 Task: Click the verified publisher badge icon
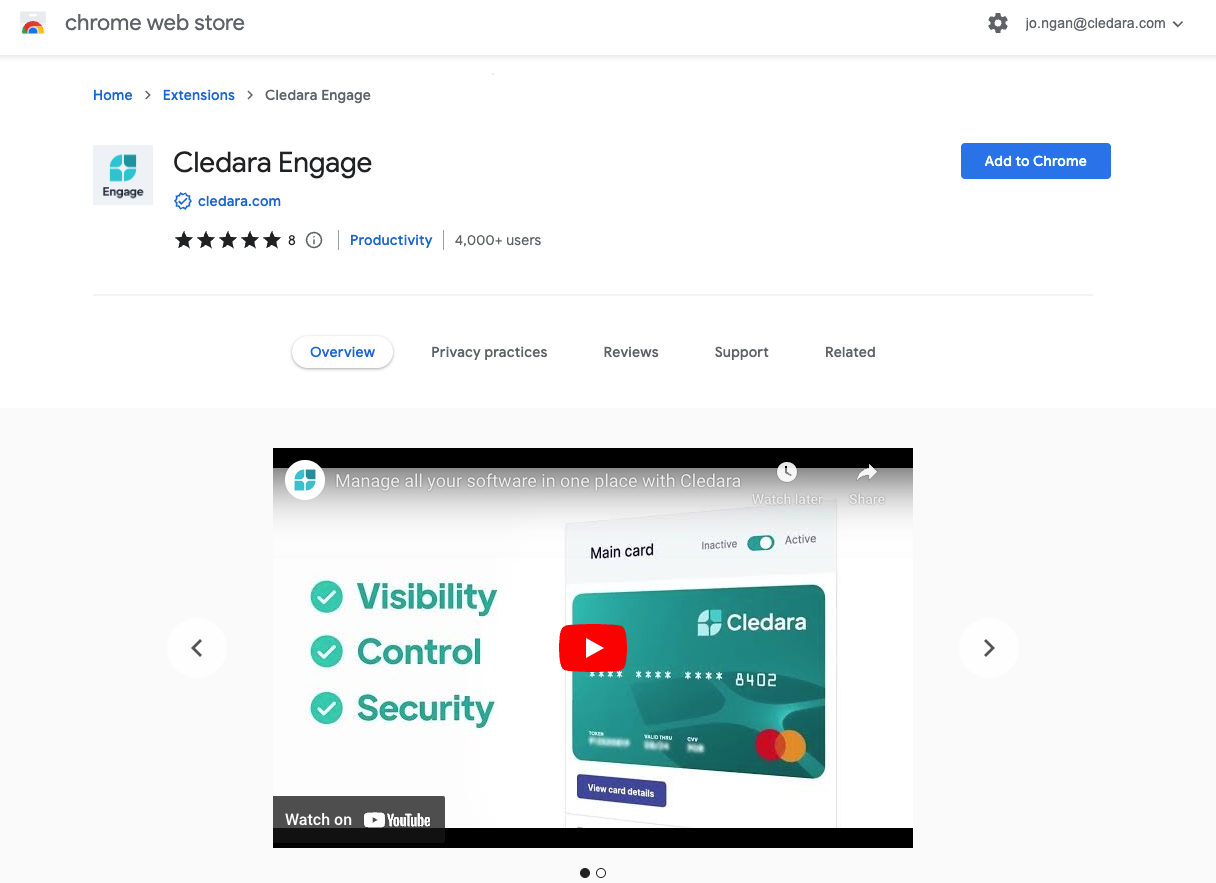click(183, 201)
